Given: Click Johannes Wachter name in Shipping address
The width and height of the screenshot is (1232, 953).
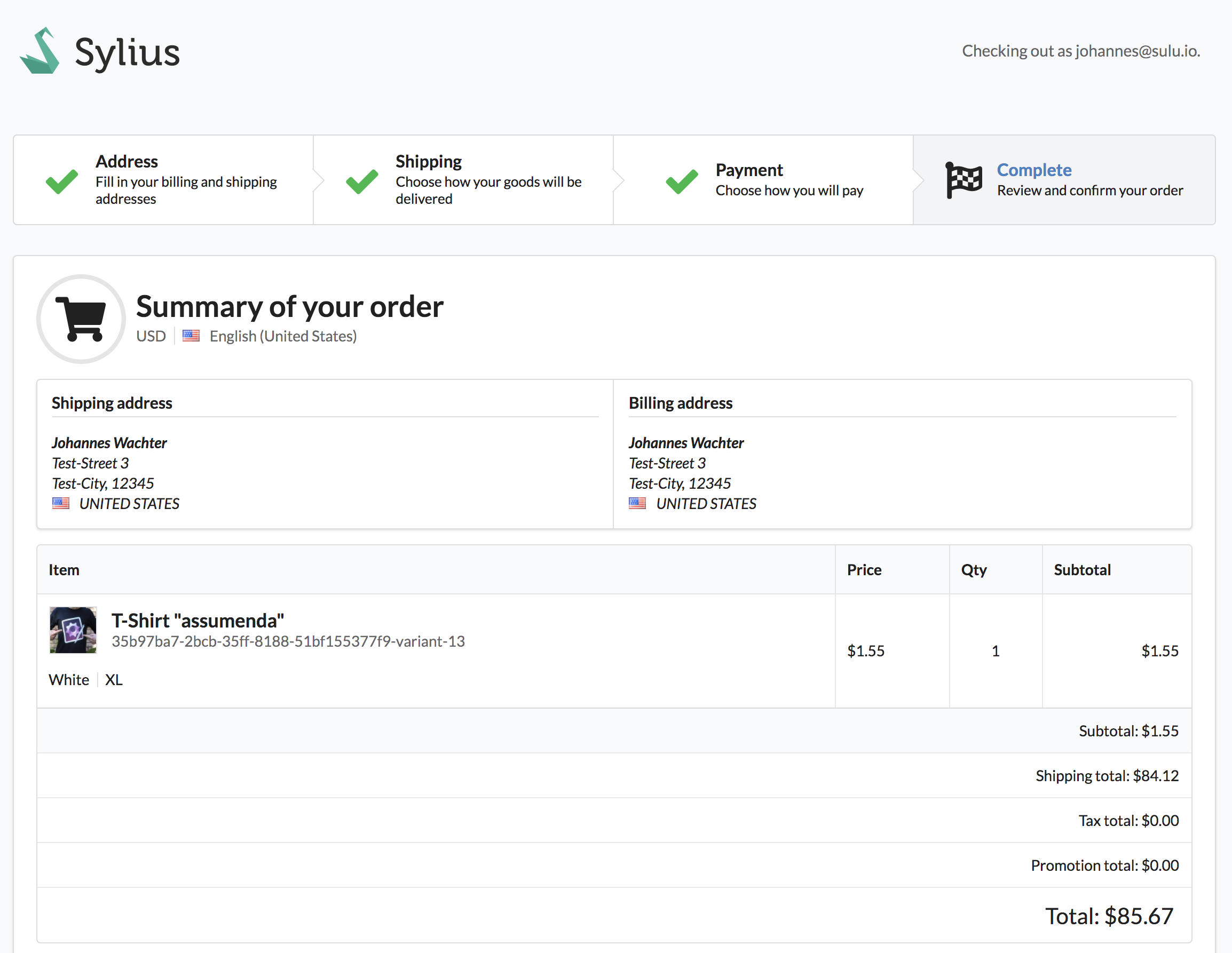Looking at the screenshot, I should (x=109, y=443).
